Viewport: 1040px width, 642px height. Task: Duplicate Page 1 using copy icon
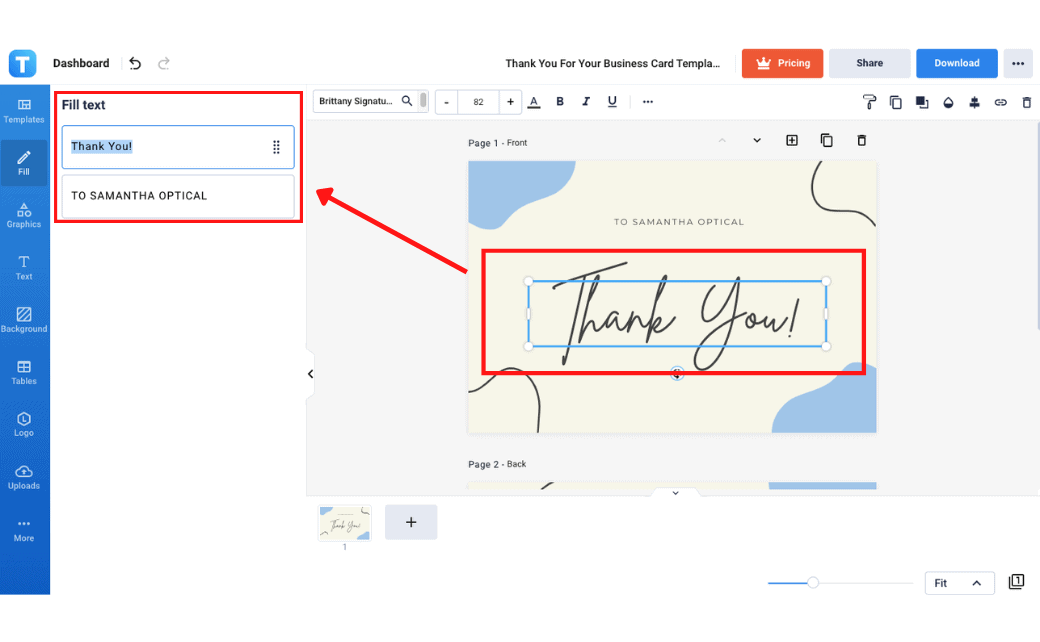(826, 141)
